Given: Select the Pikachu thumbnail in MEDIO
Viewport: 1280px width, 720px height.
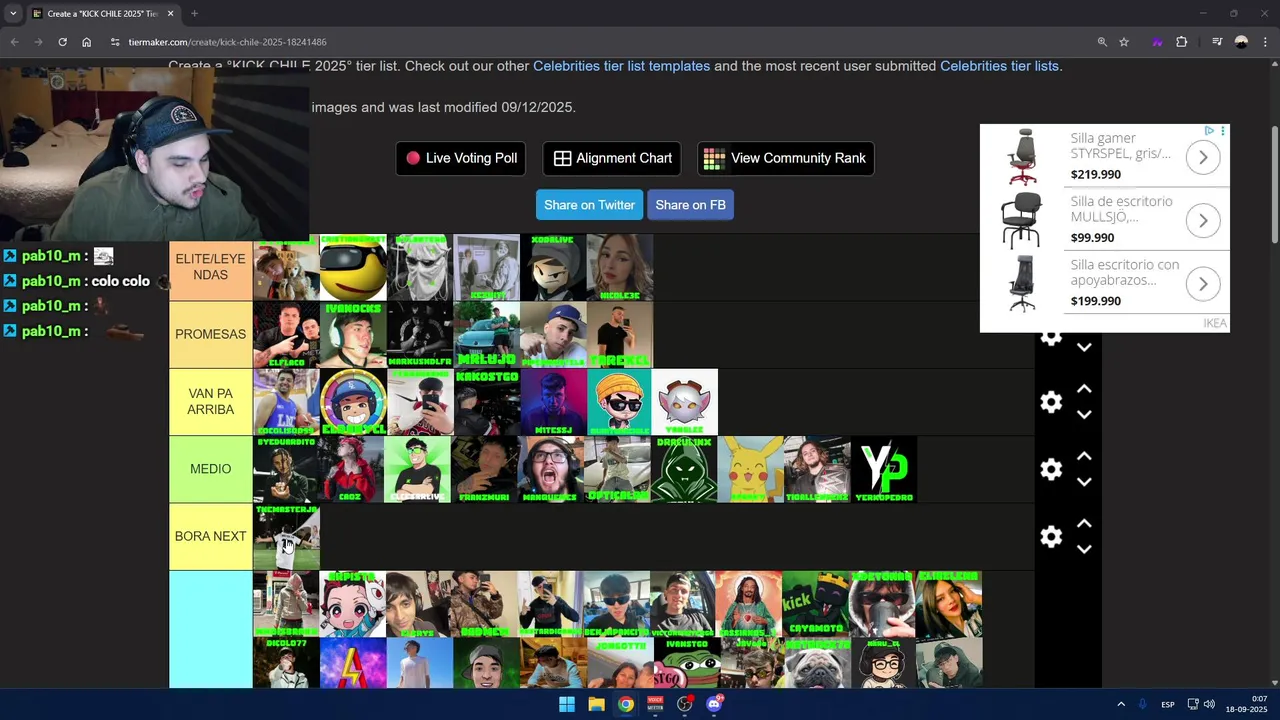Looking at the screenshot, I should [751, 469].
